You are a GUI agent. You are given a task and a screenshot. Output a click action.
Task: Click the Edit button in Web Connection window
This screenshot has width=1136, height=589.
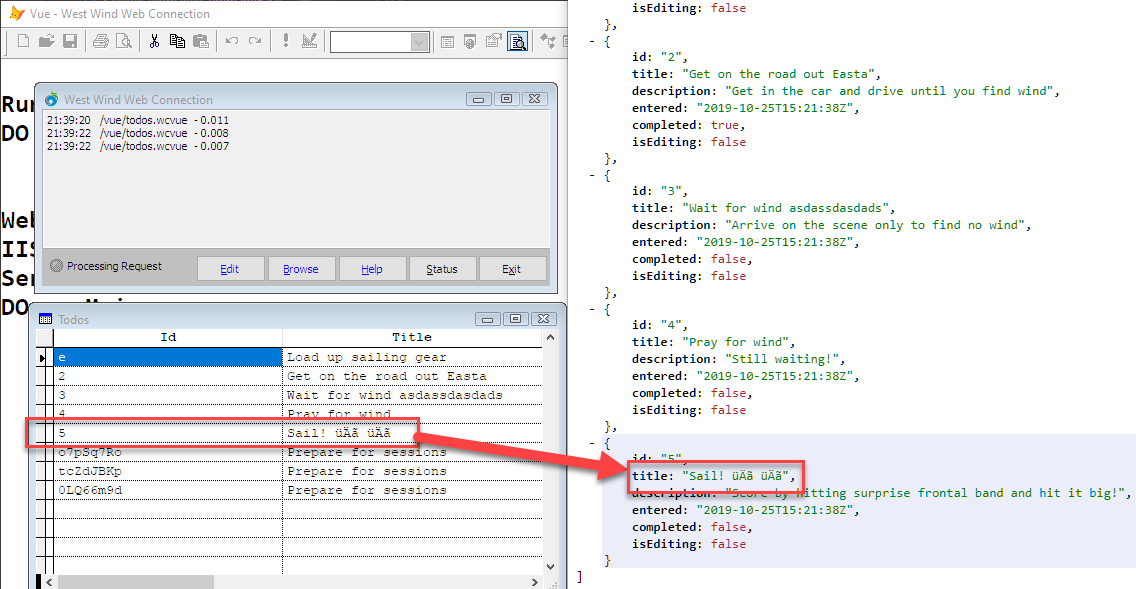(x=230, y=269)
